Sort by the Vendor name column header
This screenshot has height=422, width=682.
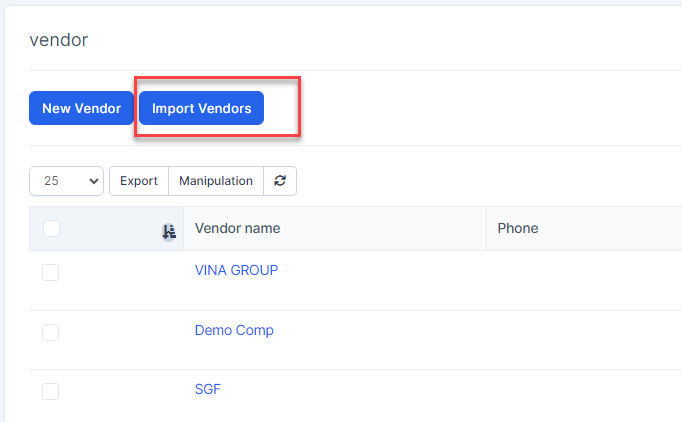pyautogui.click(x=238, y=229)
